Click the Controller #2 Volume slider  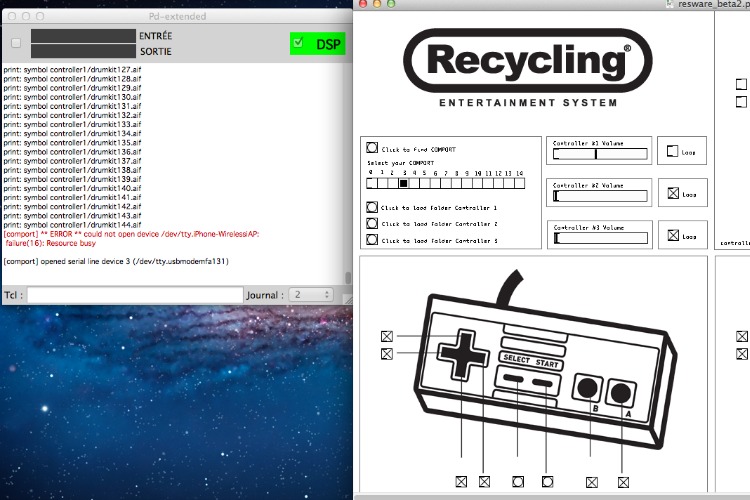pos(600,196)
